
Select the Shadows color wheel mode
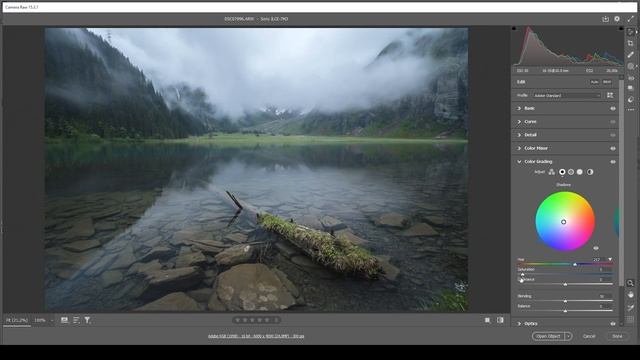(x=562, y=172)
